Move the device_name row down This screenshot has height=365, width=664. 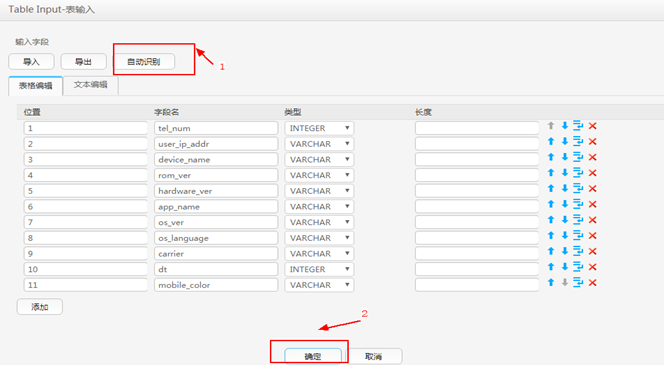[564, 157]
